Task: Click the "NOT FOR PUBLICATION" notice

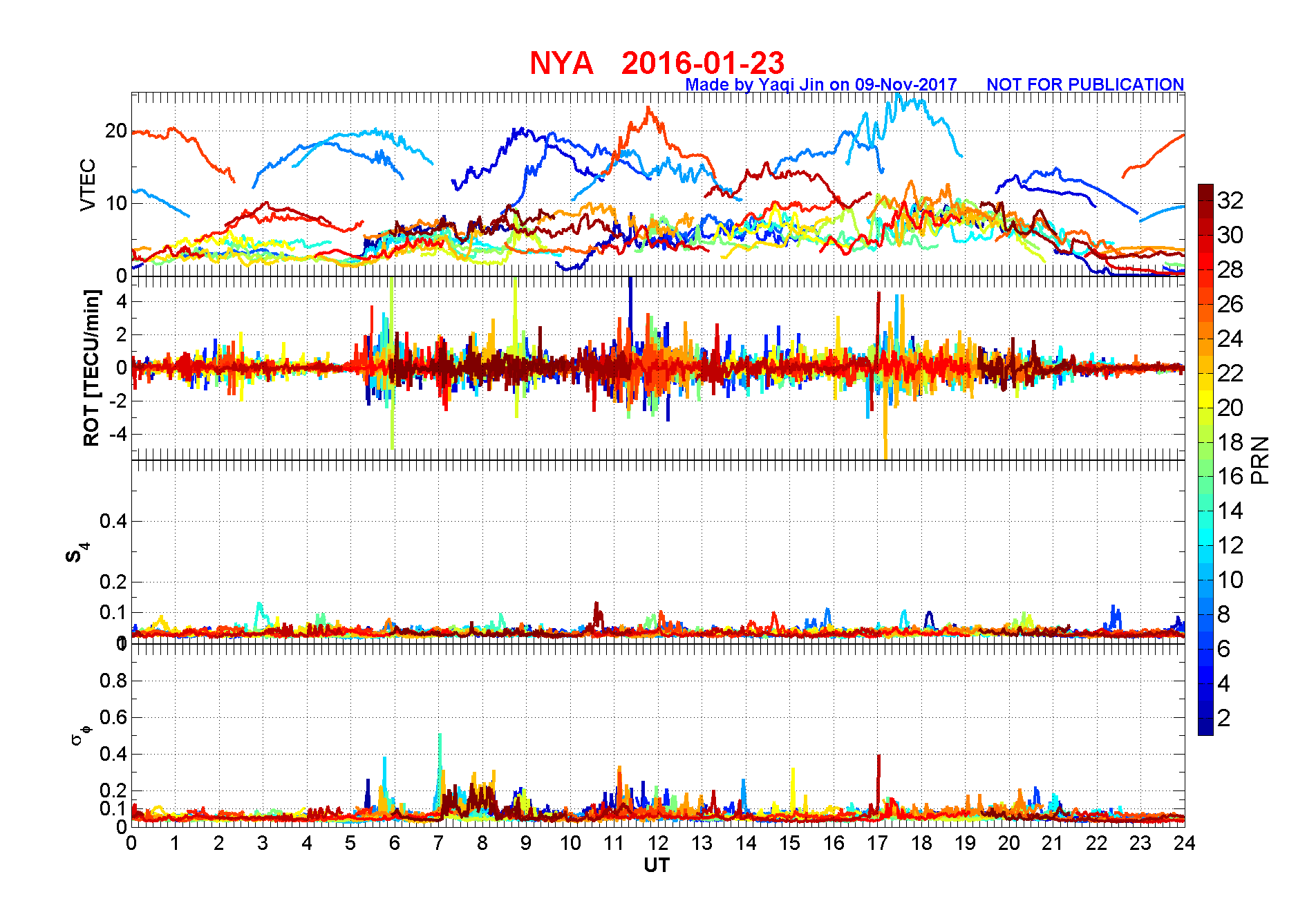Action: coord(1085,84)
